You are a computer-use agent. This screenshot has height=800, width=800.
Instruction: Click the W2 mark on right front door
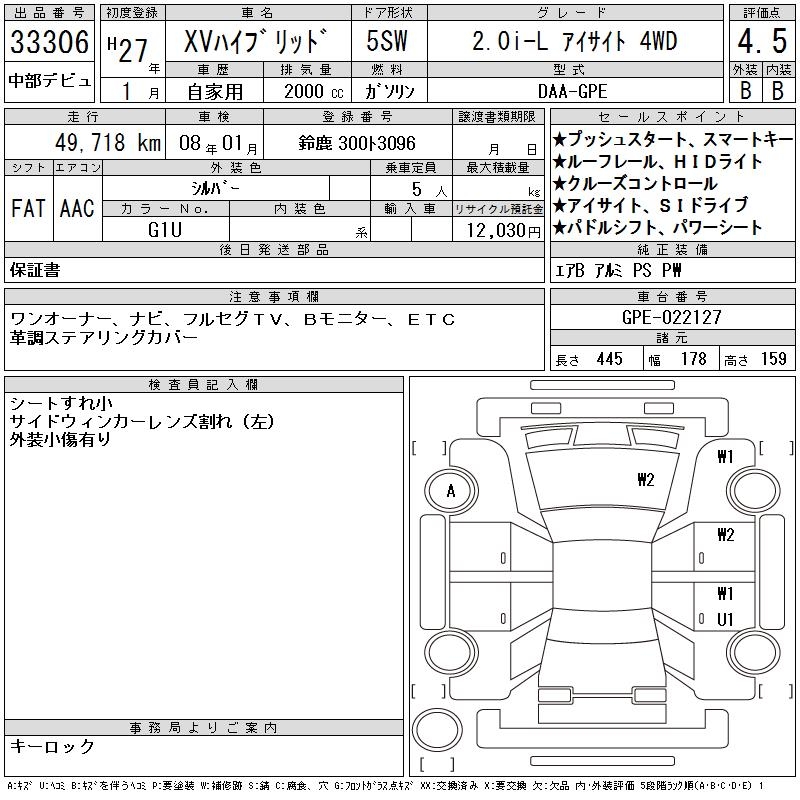pos(725,535)
